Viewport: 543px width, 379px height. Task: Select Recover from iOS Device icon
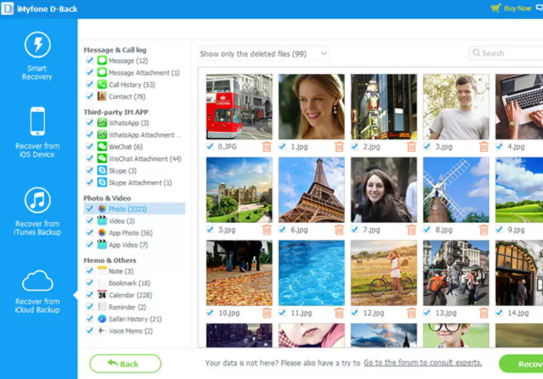coord(37,121)
